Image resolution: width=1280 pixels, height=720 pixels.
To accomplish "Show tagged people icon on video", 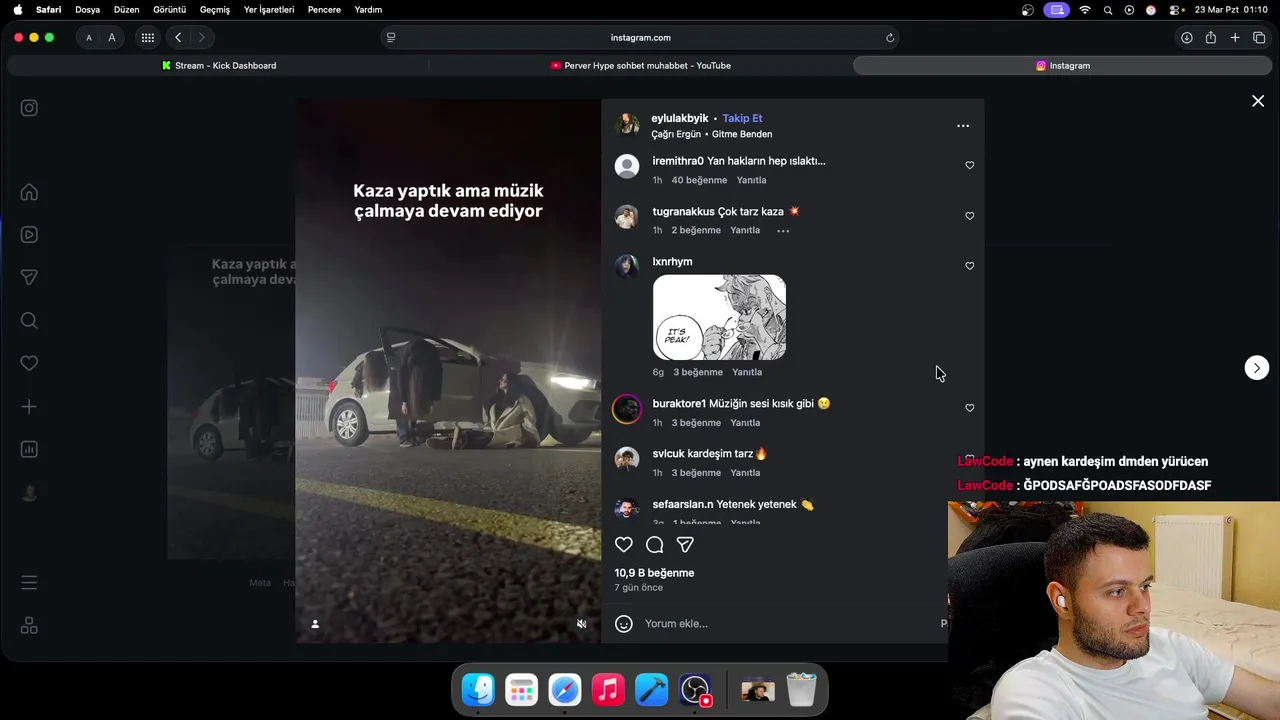I will (x=315, y=624).
